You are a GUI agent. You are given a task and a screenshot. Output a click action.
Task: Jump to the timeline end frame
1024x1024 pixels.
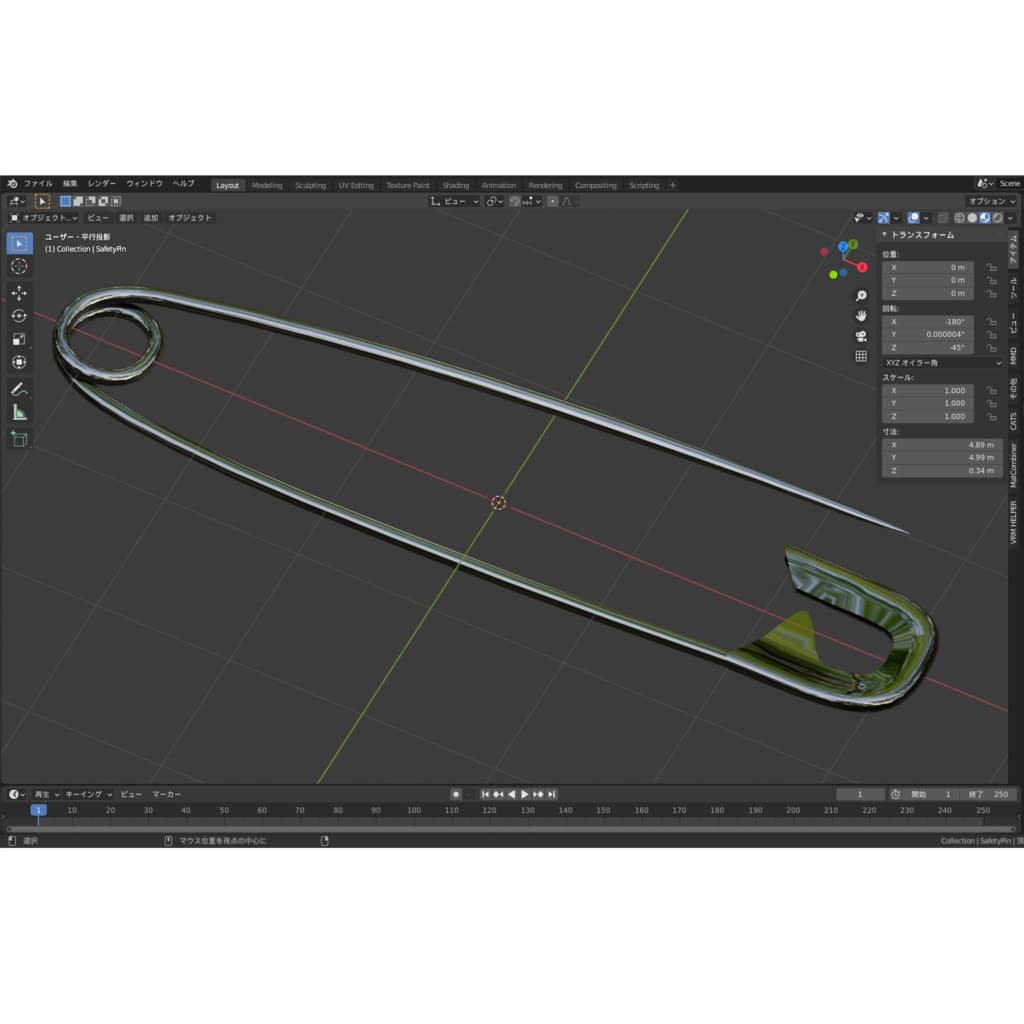(552, 795)
